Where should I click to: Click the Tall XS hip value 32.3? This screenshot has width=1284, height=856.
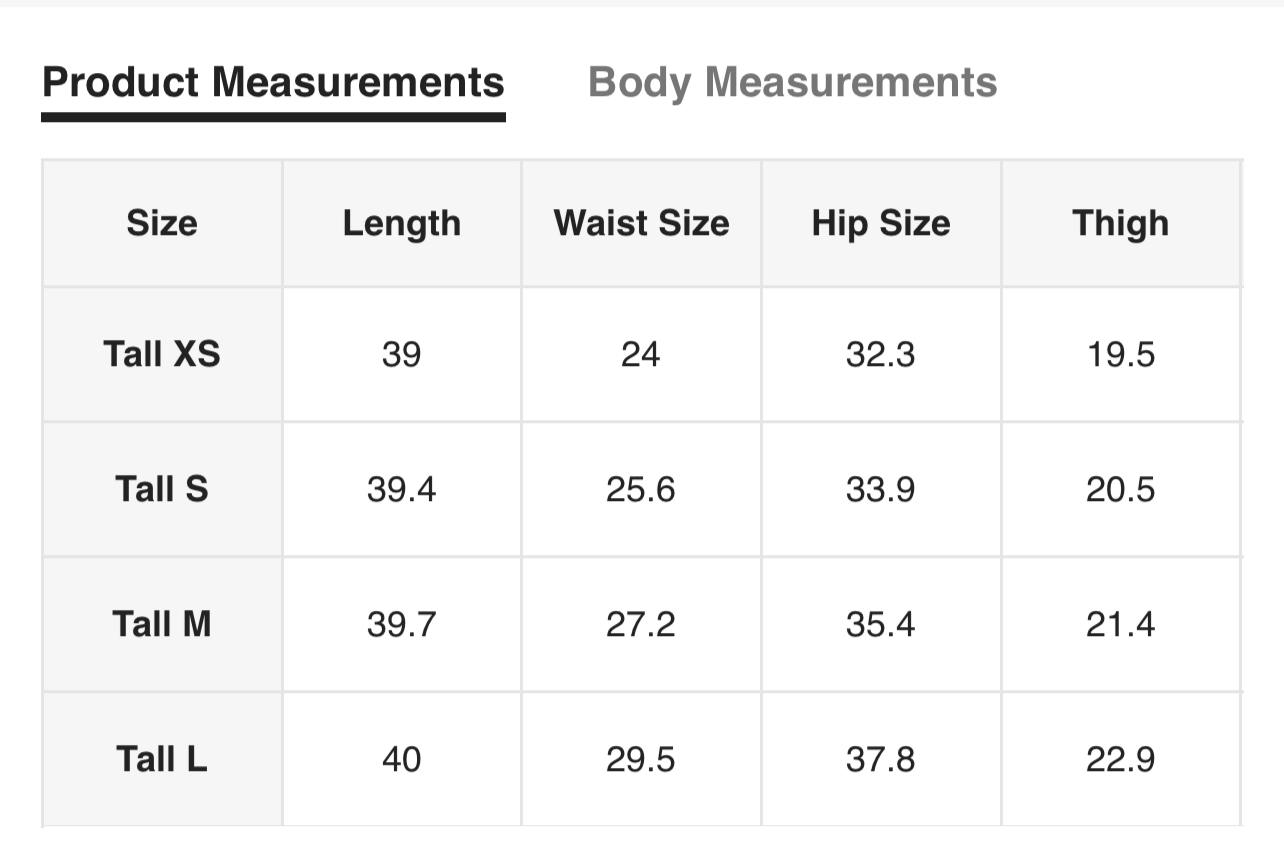881,354
